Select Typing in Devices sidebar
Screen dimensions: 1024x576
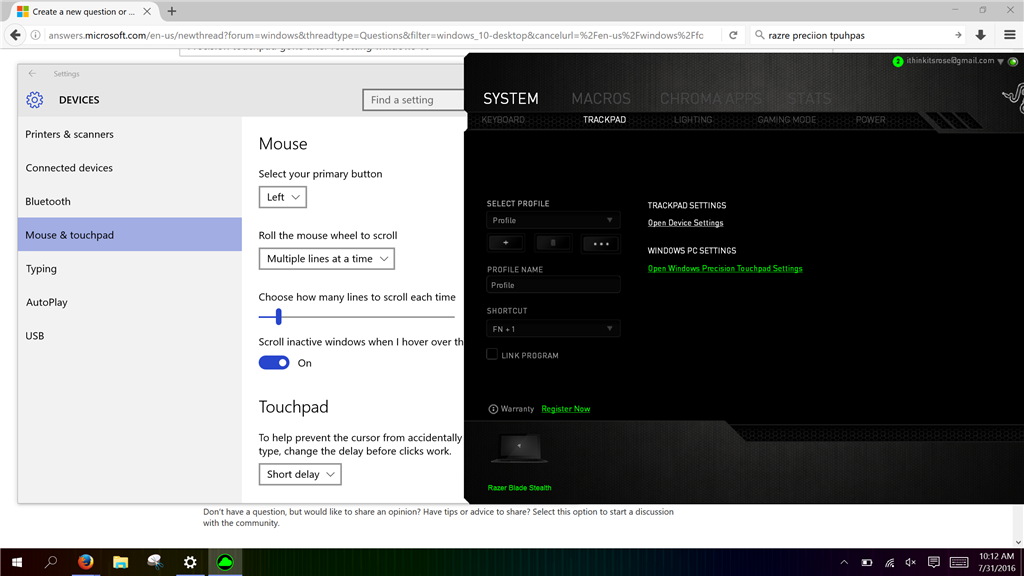(130, 268)
